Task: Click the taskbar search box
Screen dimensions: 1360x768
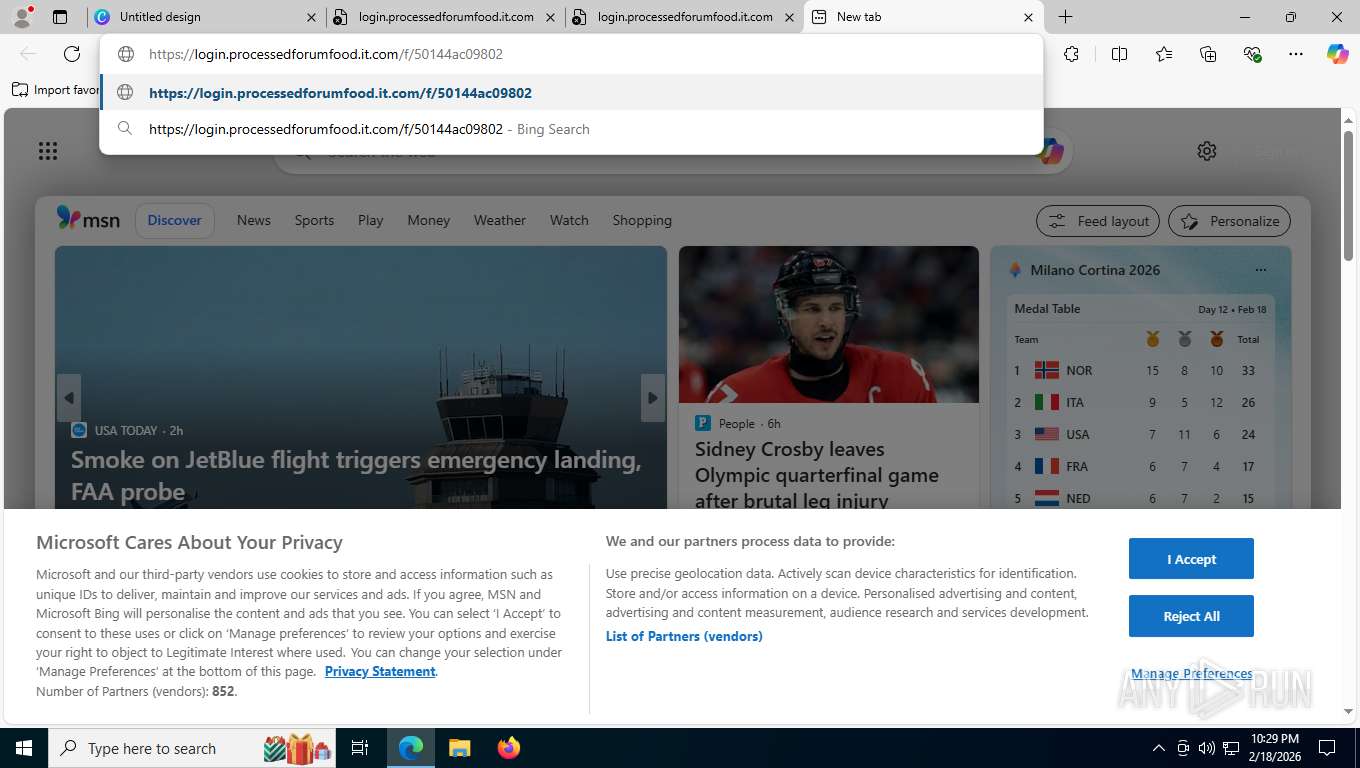Action: pyautogui.click(x=193, y=748)
